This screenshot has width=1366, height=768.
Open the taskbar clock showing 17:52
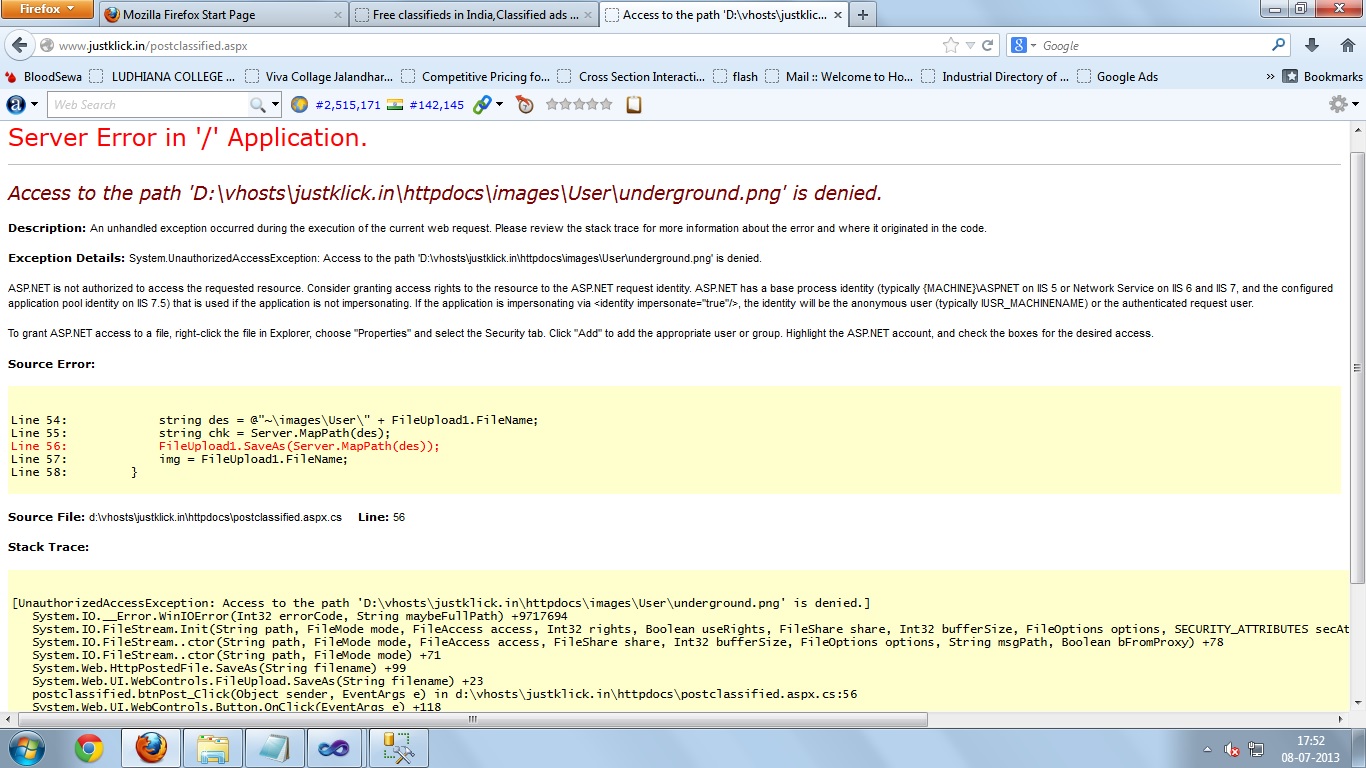(x=1310, y=749)
